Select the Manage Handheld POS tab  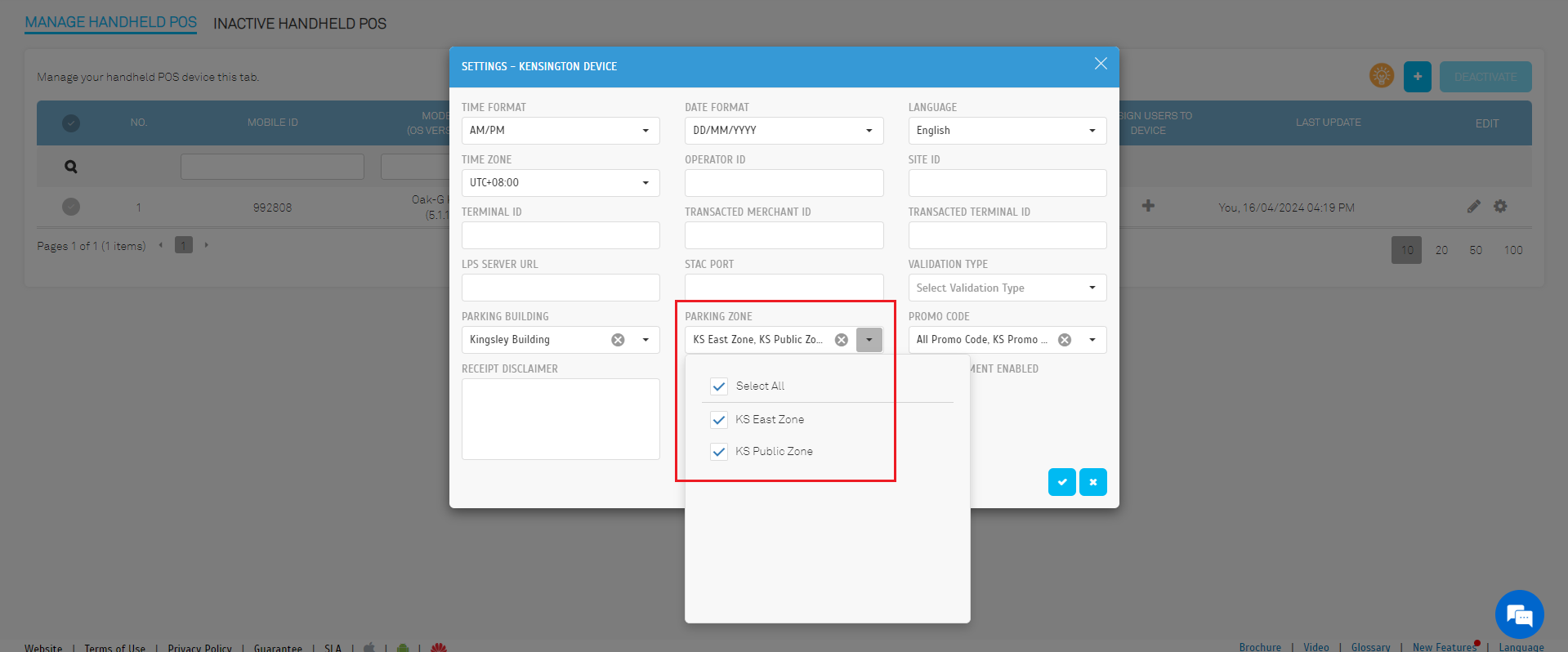110,22
